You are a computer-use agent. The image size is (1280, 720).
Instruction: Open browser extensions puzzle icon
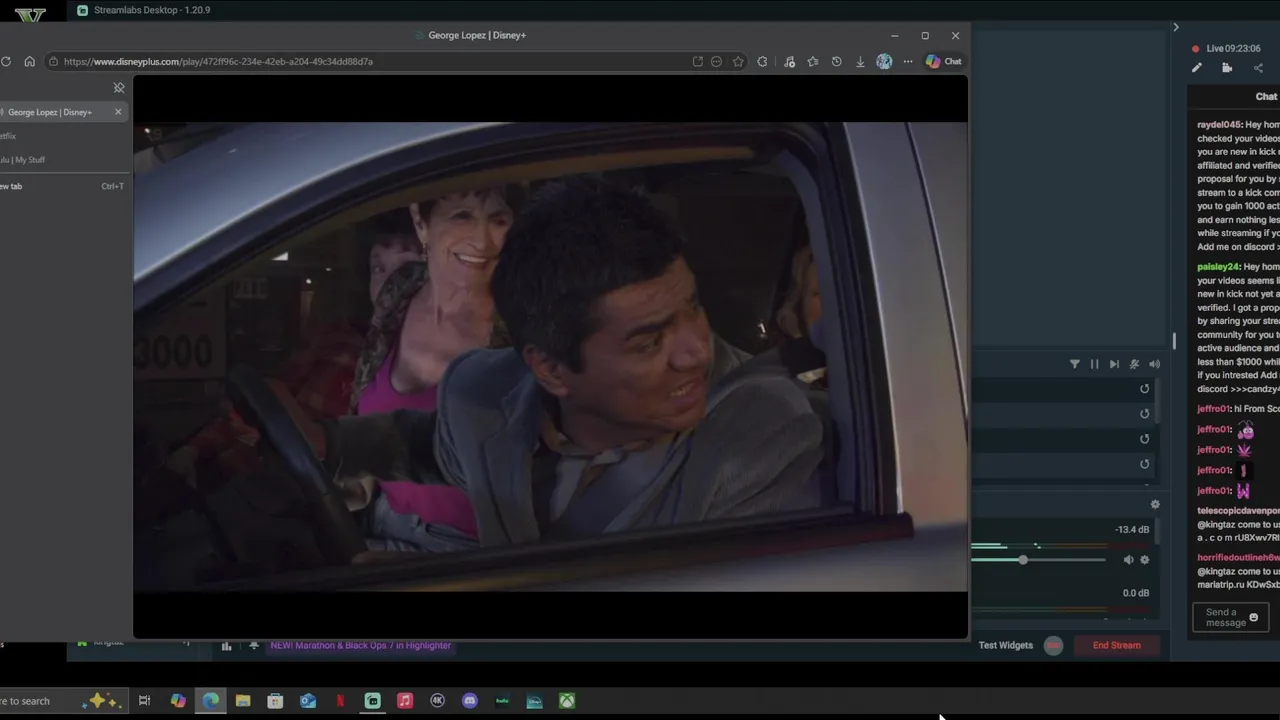tap(762, 61)
